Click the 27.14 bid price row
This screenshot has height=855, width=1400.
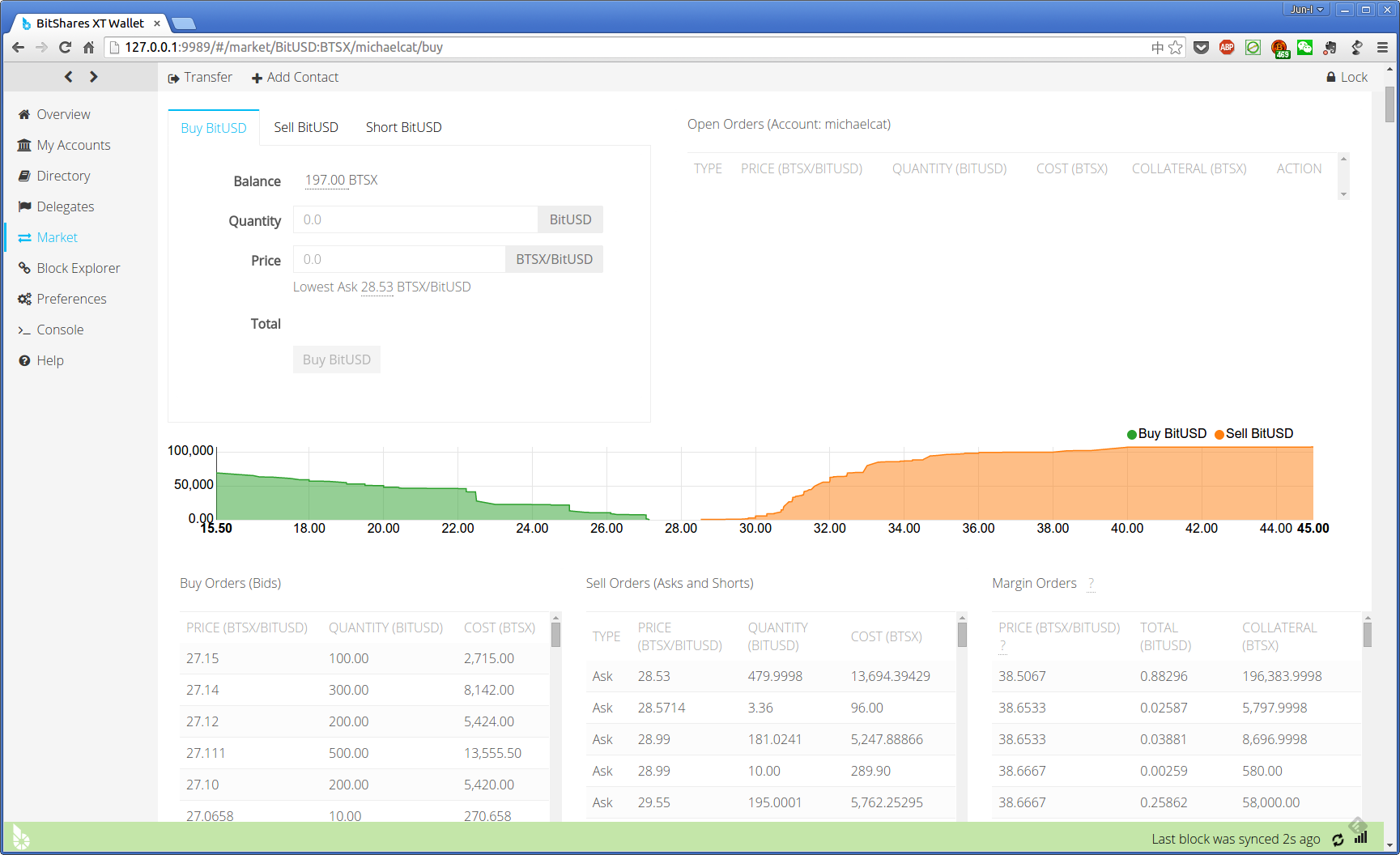click(x=364, y=690)
